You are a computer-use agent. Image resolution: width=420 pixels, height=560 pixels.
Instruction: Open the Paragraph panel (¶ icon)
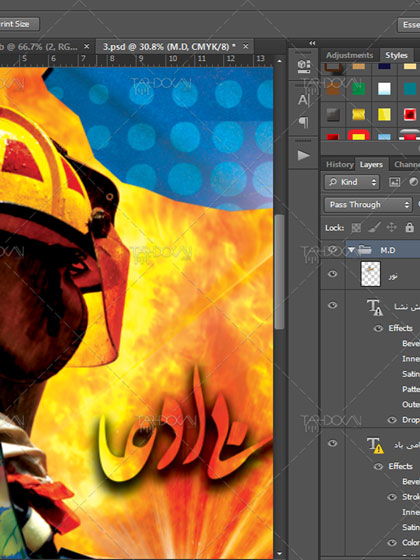pos(304,122)
